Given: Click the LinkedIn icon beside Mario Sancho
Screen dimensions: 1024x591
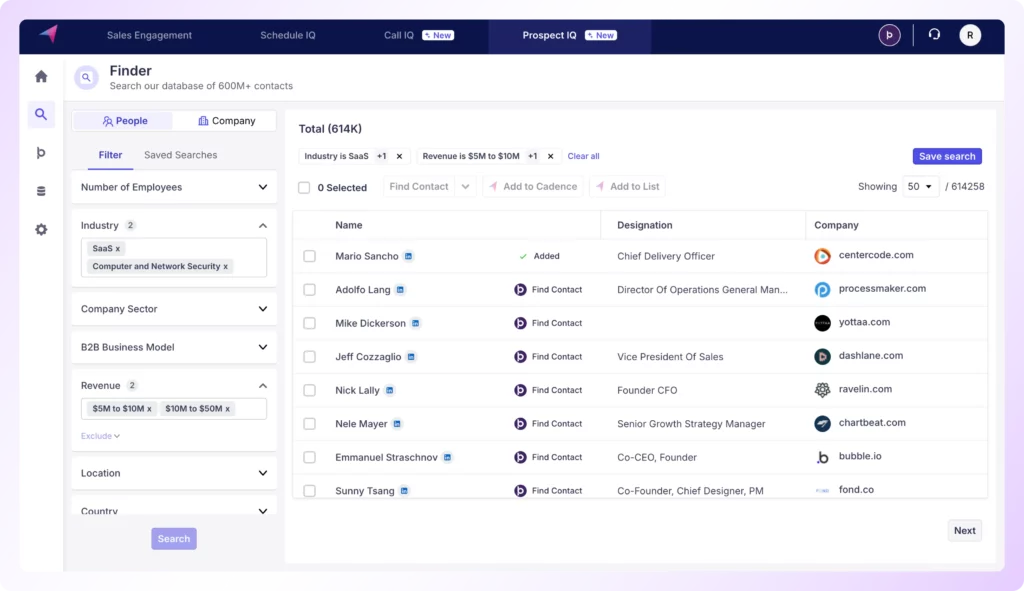Looking at the screenshot, I should (x=406, y=256).
